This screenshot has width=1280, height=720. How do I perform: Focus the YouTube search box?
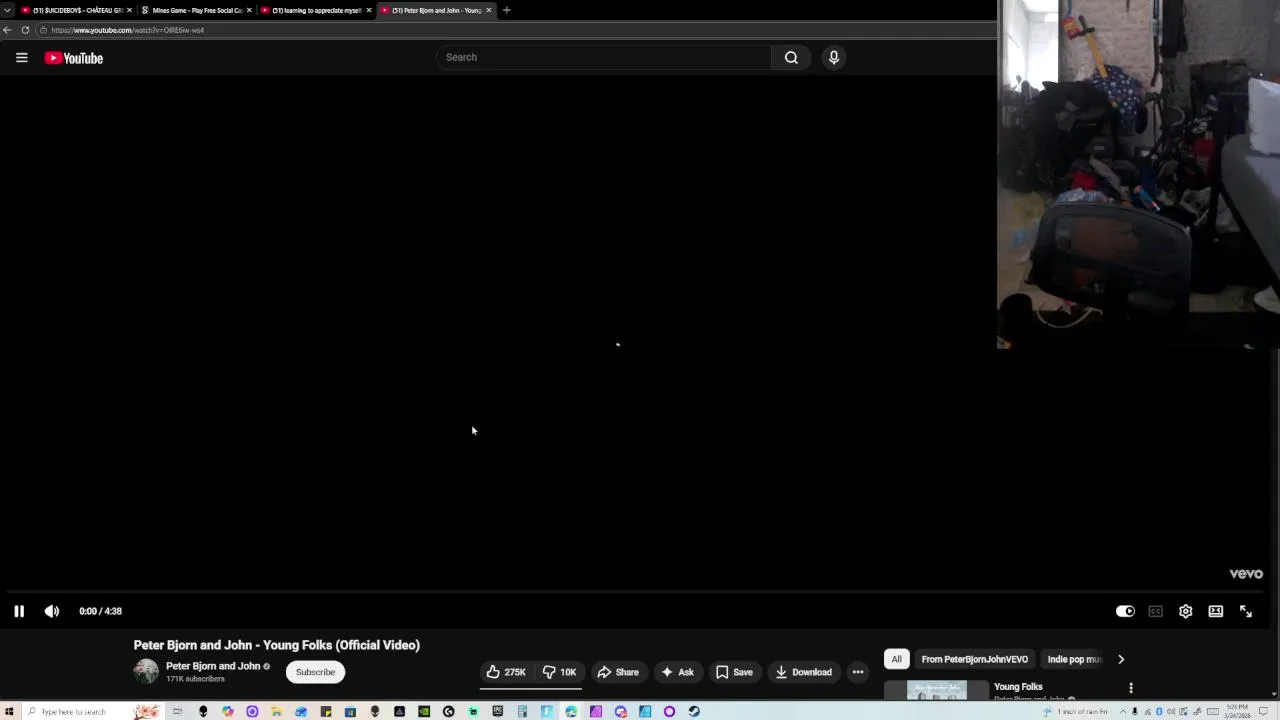click(x=603, y=57)
